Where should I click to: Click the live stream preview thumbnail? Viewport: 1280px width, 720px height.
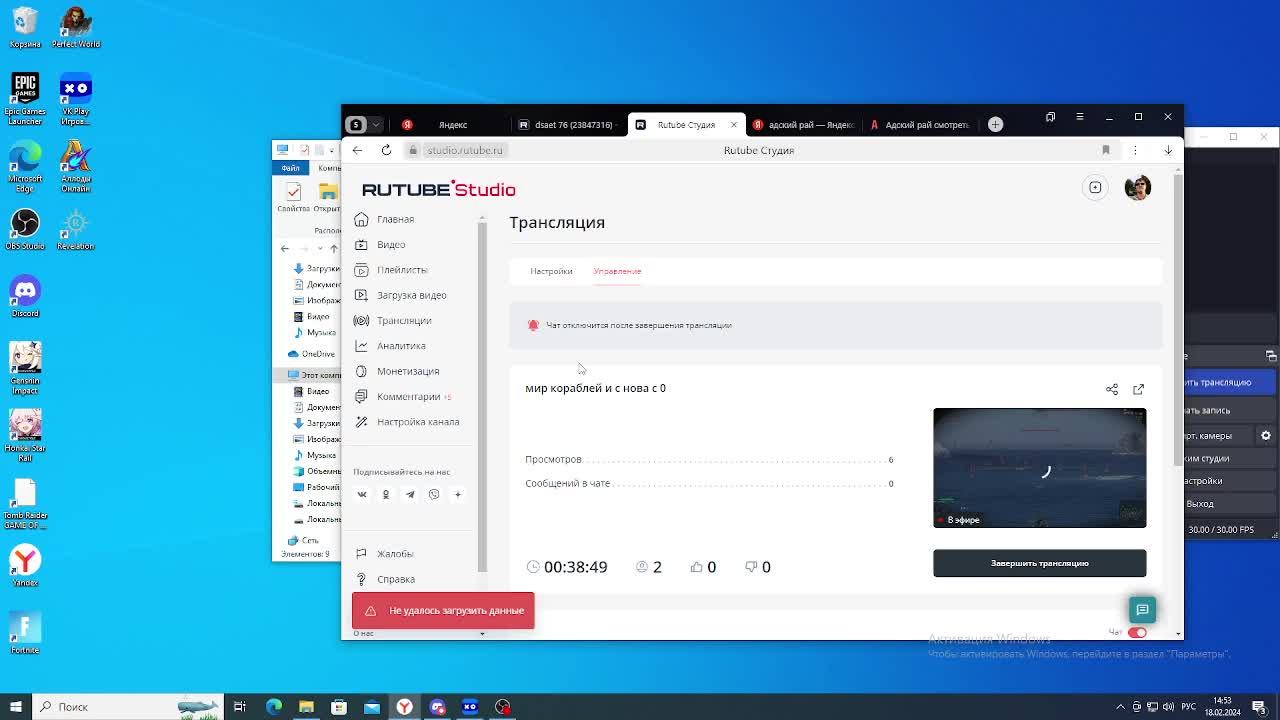click(x=1039, y=467)
